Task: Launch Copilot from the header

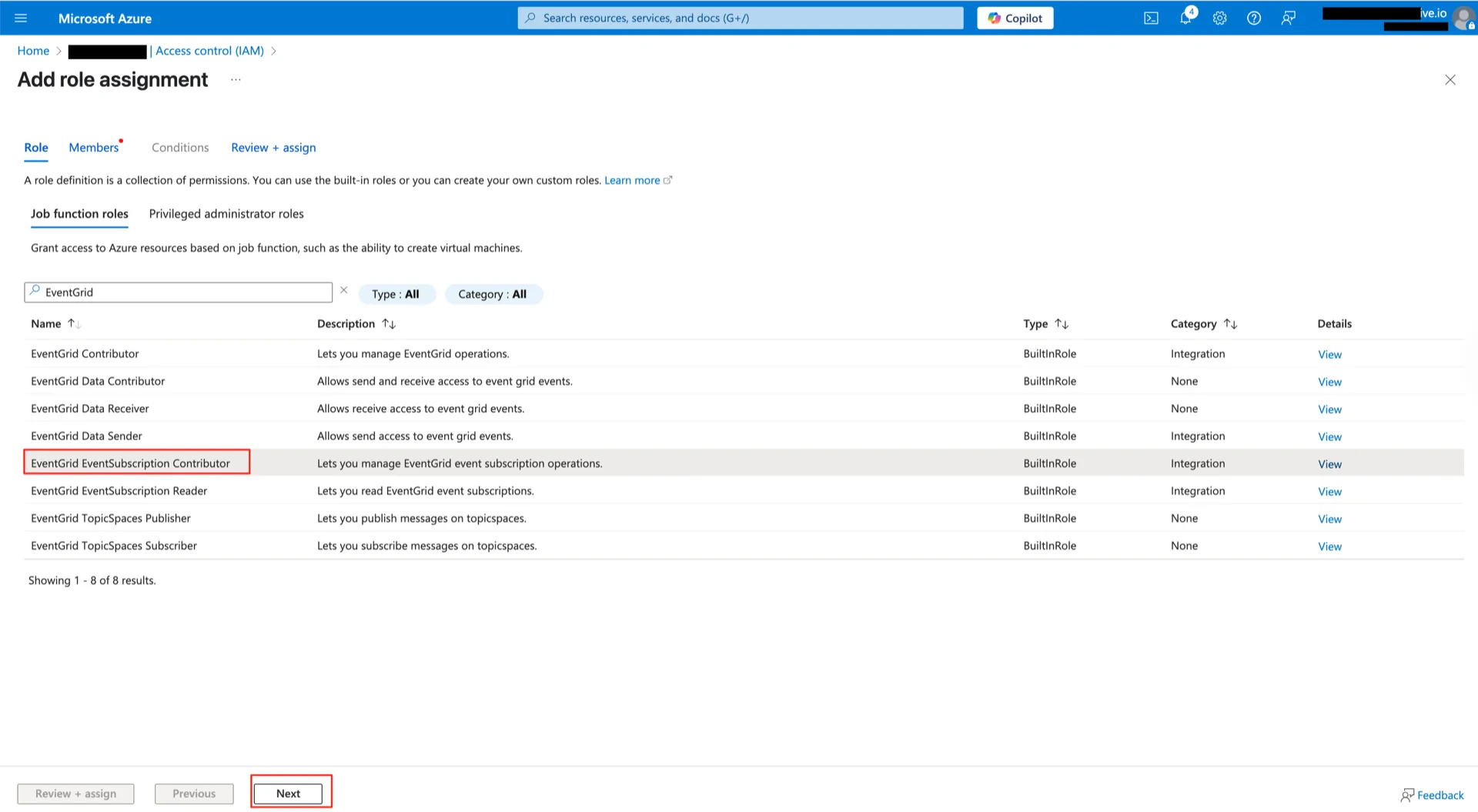Action: pyautogui.click(x=1015, y=18)
